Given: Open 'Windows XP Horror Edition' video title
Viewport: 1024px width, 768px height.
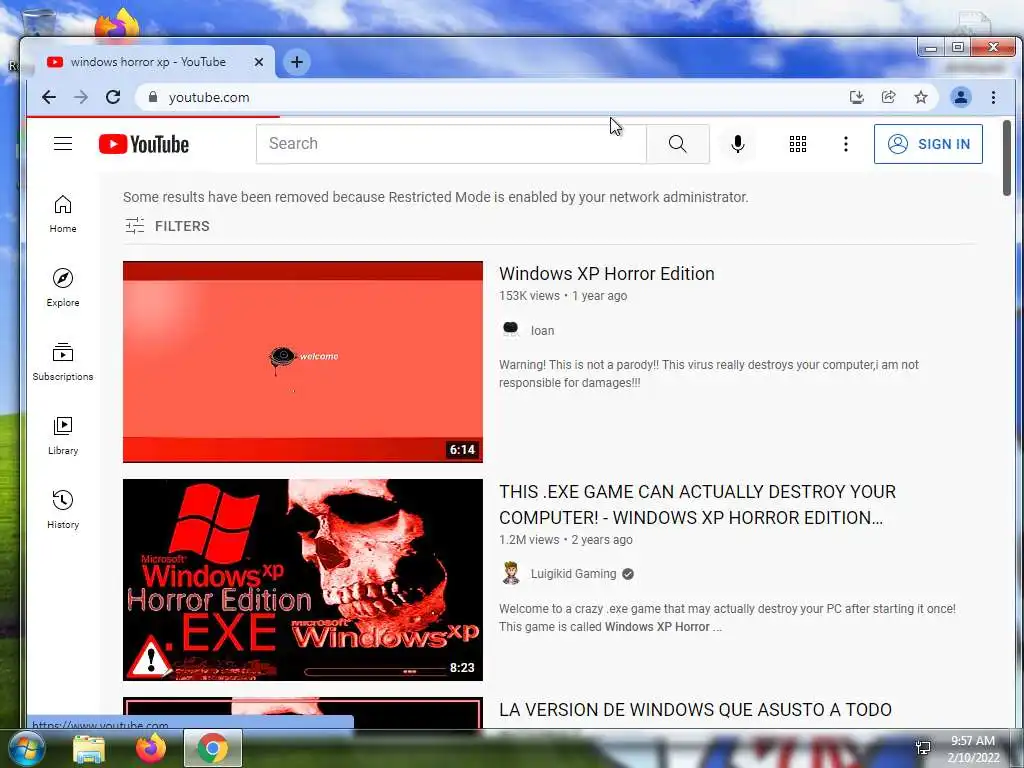Looking at the screenshot, I should pyautogui.click(x=607, y=274).
